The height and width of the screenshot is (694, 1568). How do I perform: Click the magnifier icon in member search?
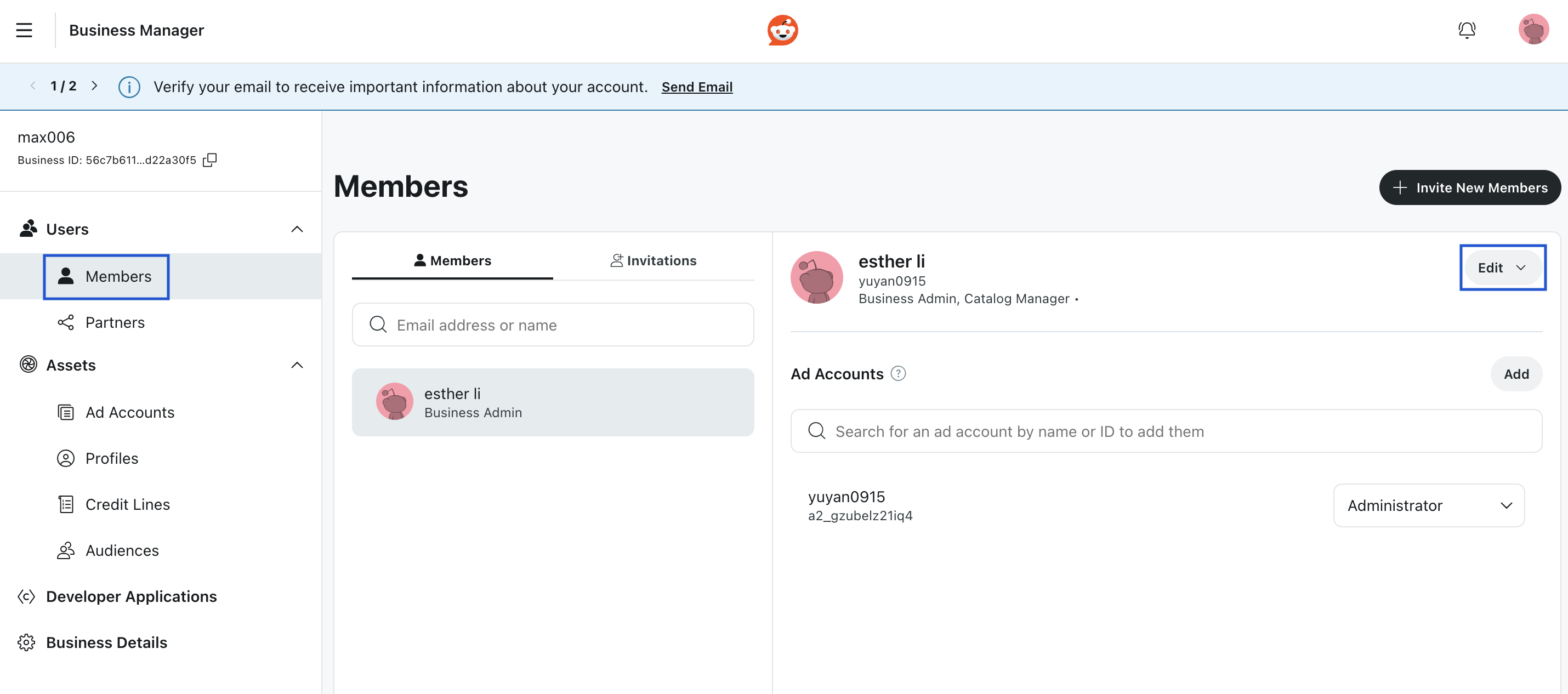(378, 325)
